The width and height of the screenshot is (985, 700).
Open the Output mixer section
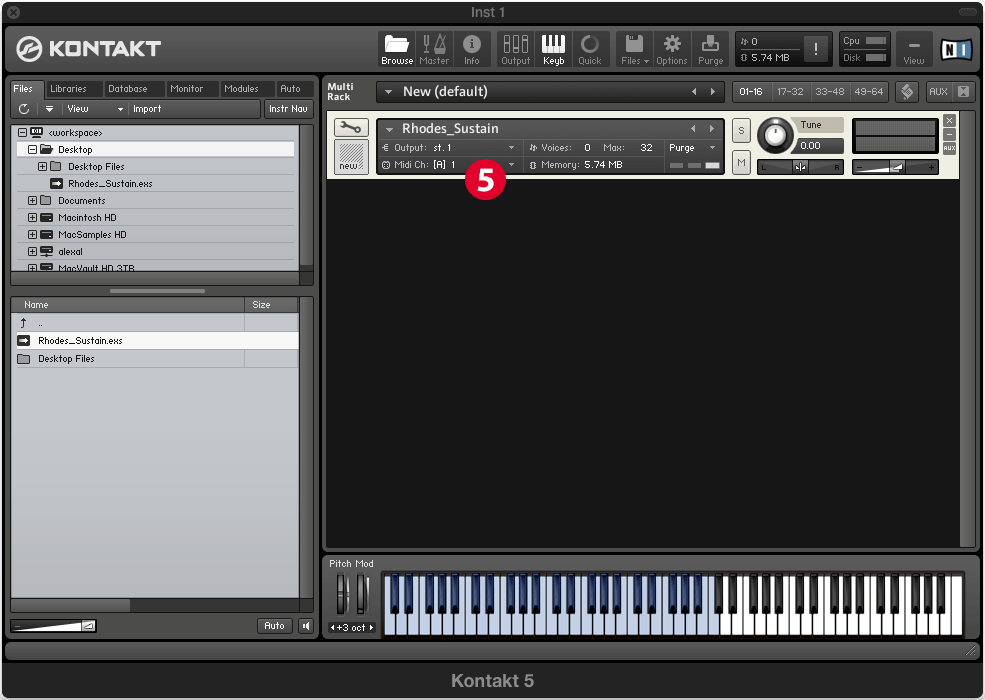(x=516, y=49)
